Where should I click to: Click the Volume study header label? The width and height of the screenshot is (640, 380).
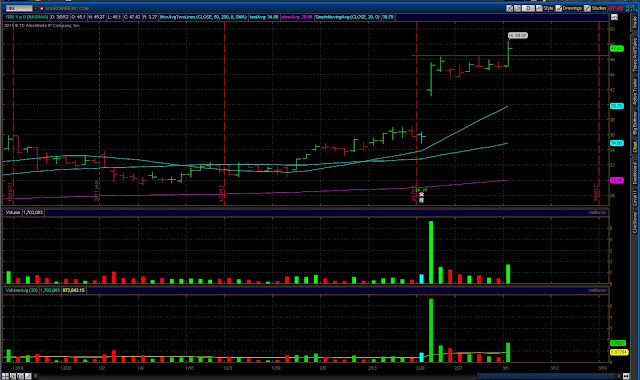pyautogui.click(x=13, y=212)
